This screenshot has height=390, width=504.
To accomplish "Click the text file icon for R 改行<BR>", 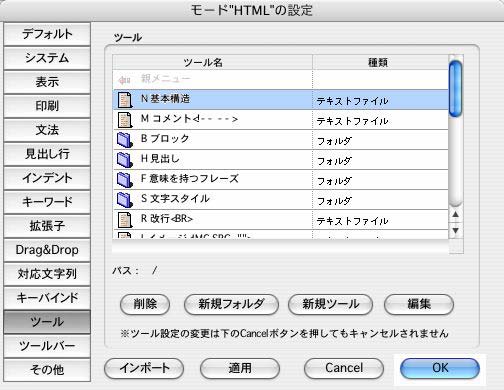I will coord(125,220).
